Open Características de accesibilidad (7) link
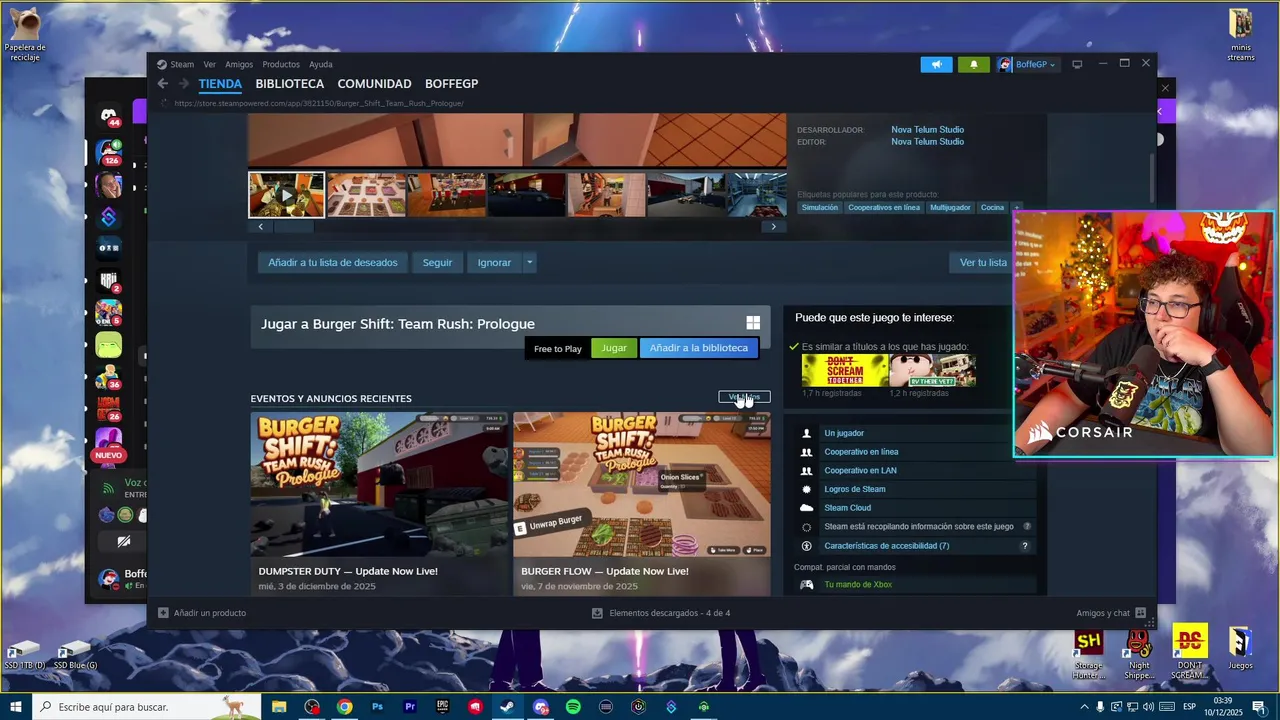 pos(887,546)
